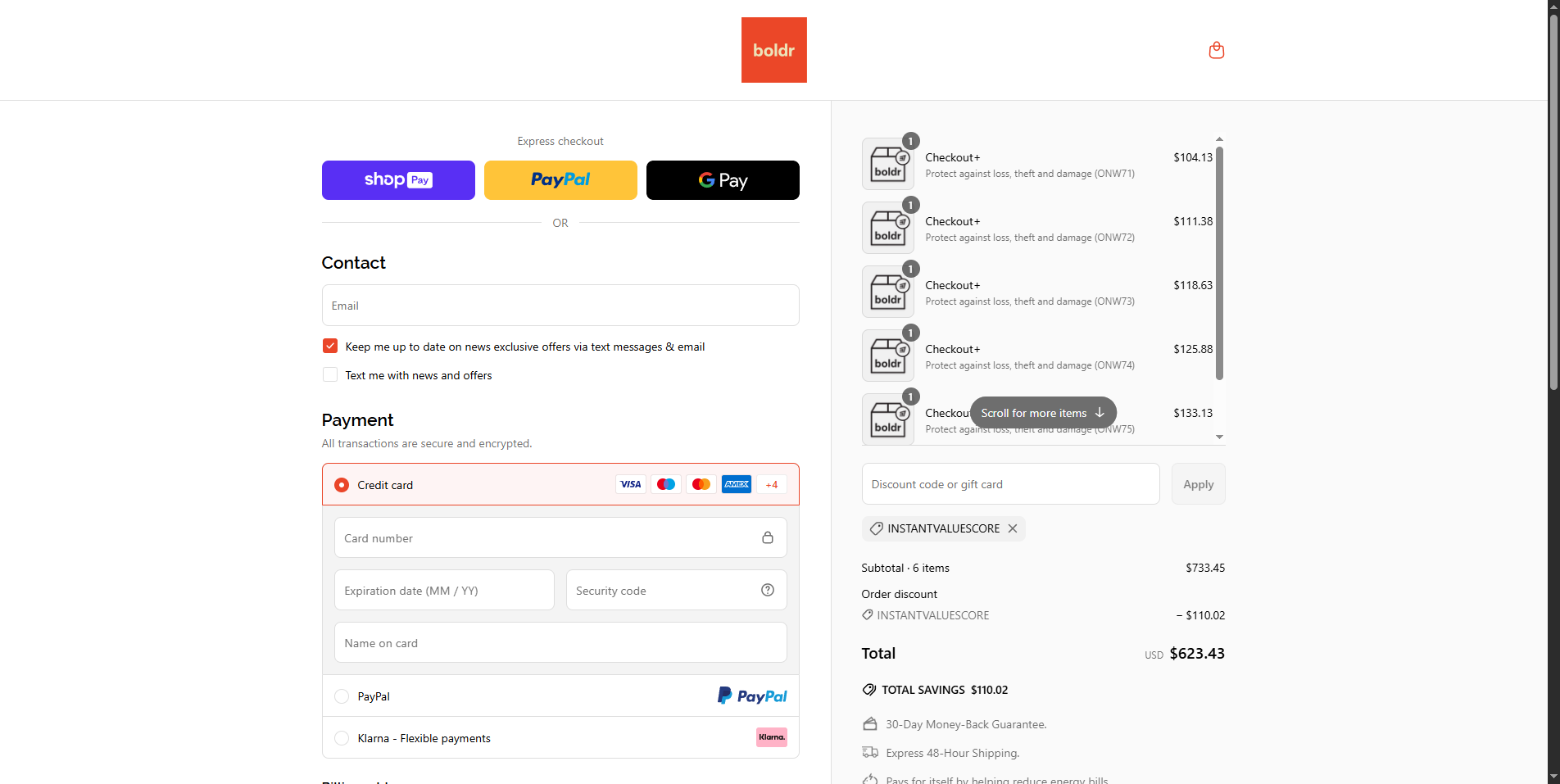Apply the discount code
Image resolution: width=1560 pixels, height=784 pixels.
coord(1198,483)
